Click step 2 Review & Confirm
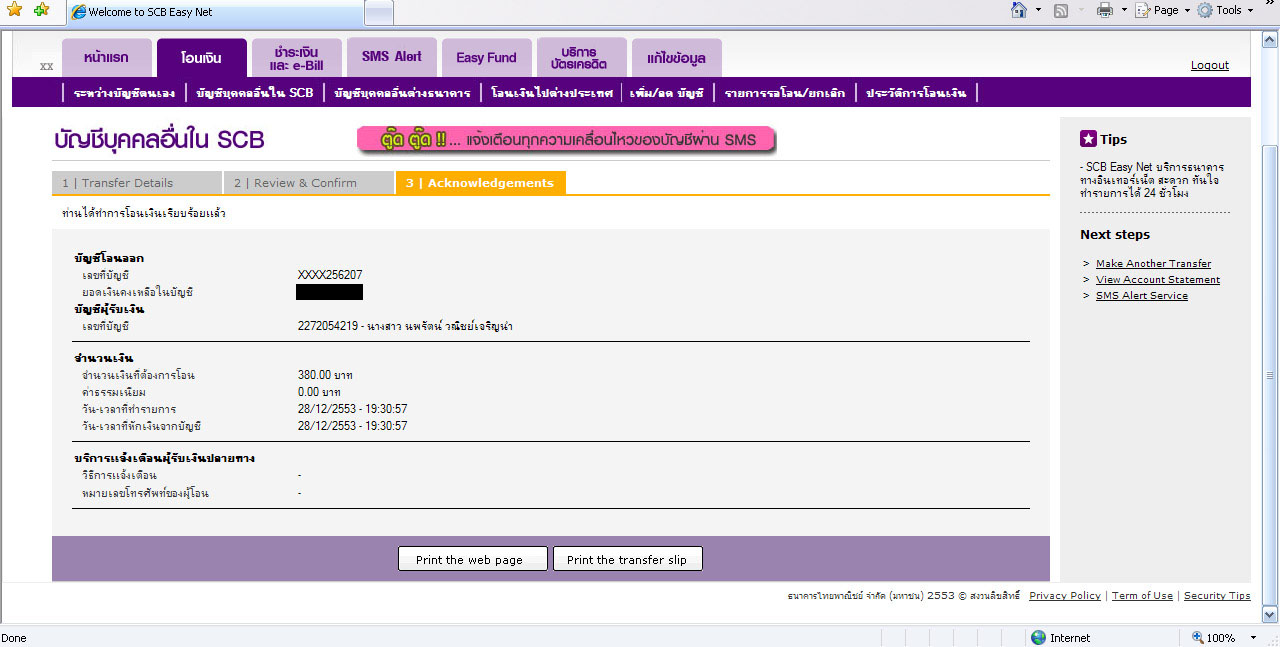 point(309,183)
